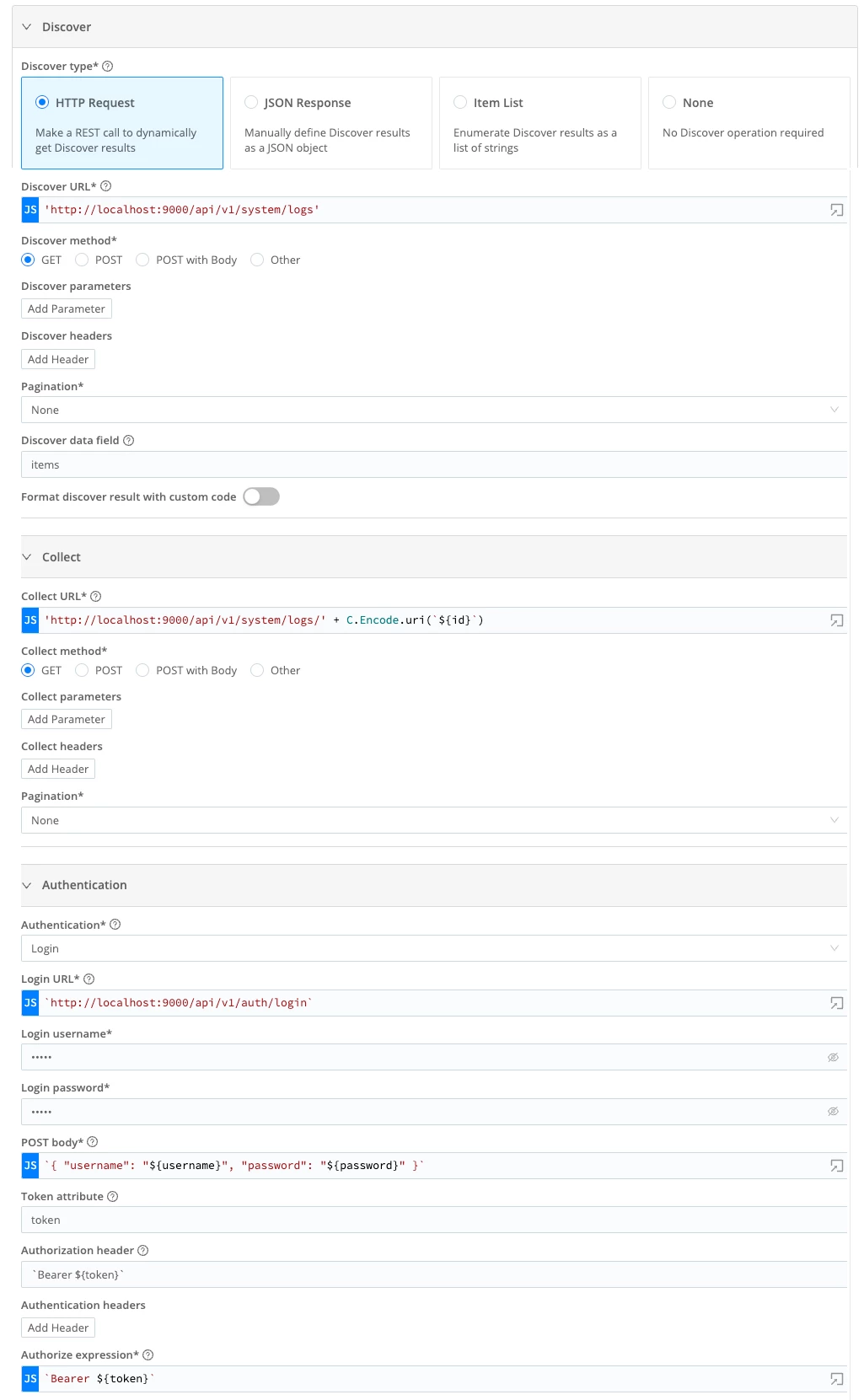Click JS badge of POST body field
Viewport: 864px width, 1400px height.
[x=30, y=1166]
